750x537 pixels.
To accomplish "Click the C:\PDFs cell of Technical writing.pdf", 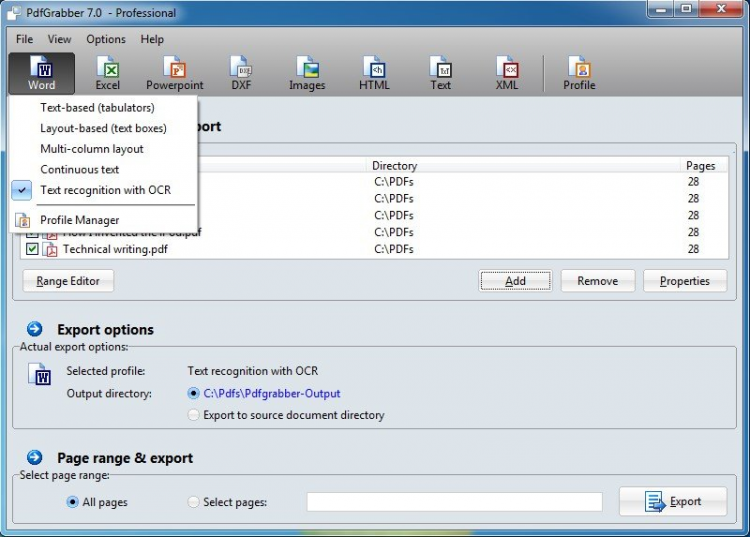I will (x=394, y=249).
